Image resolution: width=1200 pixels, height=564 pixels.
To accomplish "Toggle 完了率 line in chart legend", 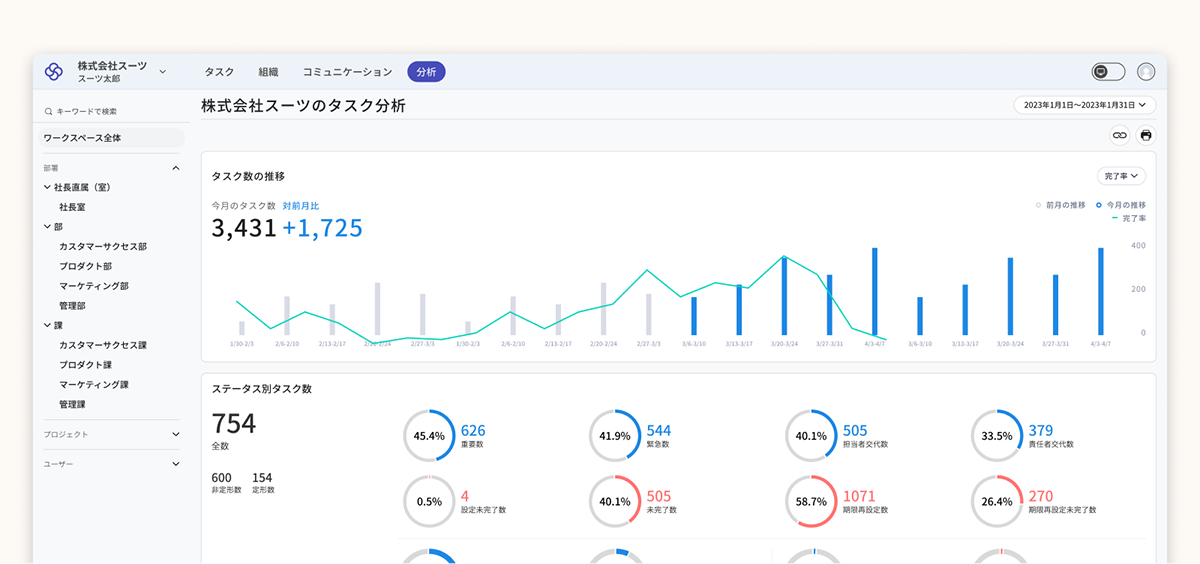I will pos(1129,217).
